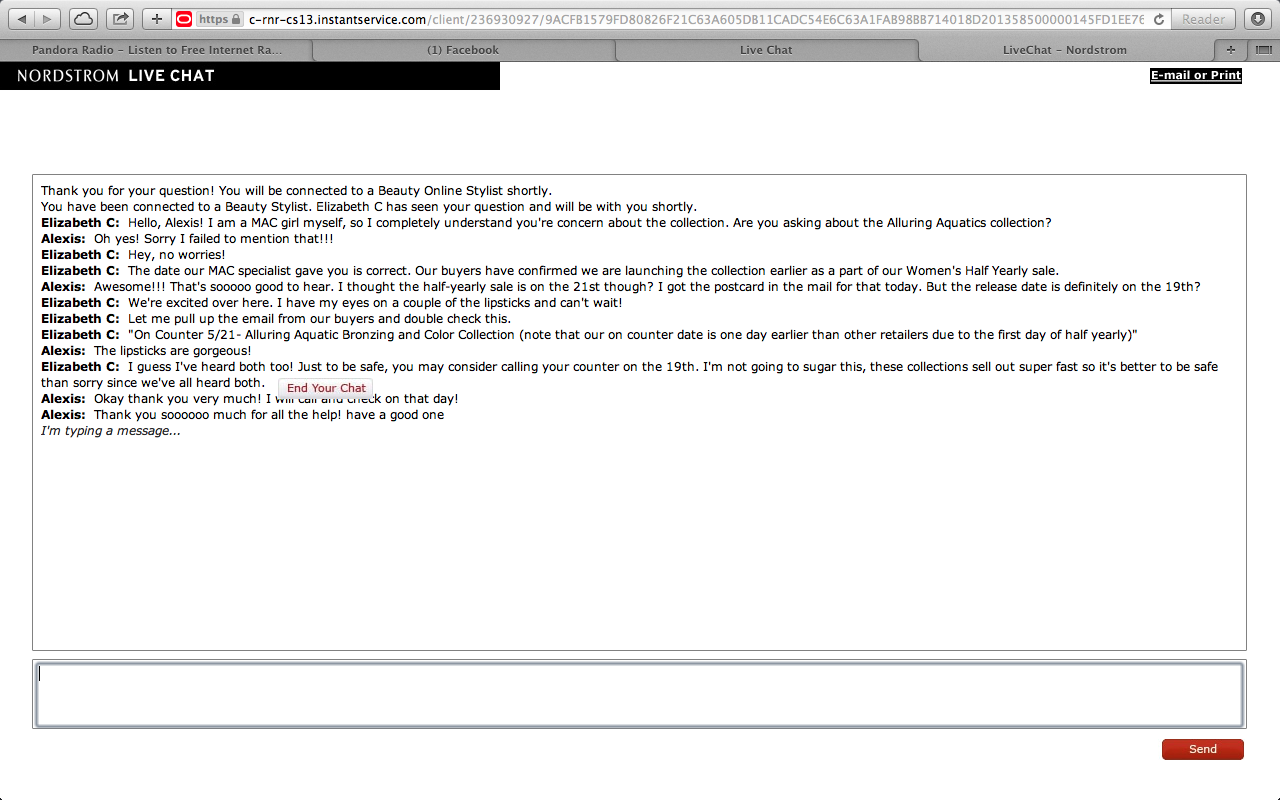Switch to the (1) Facebook tab
This screenshot has height=800, width=1280.
[463, 50]
